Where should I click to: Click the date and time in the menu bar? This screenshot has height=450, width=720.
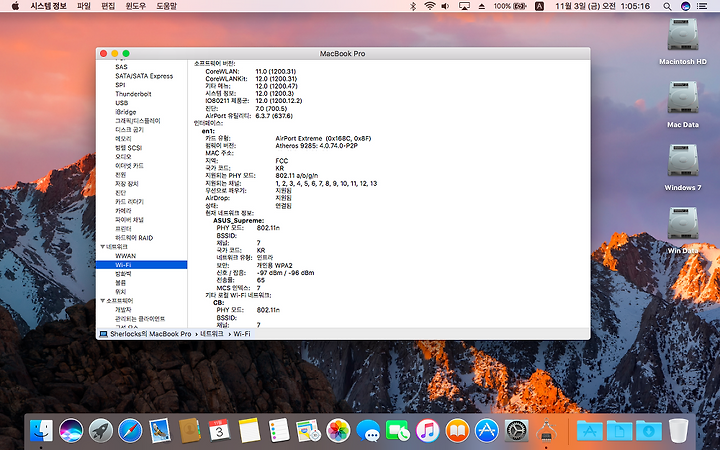pos(602,6)
